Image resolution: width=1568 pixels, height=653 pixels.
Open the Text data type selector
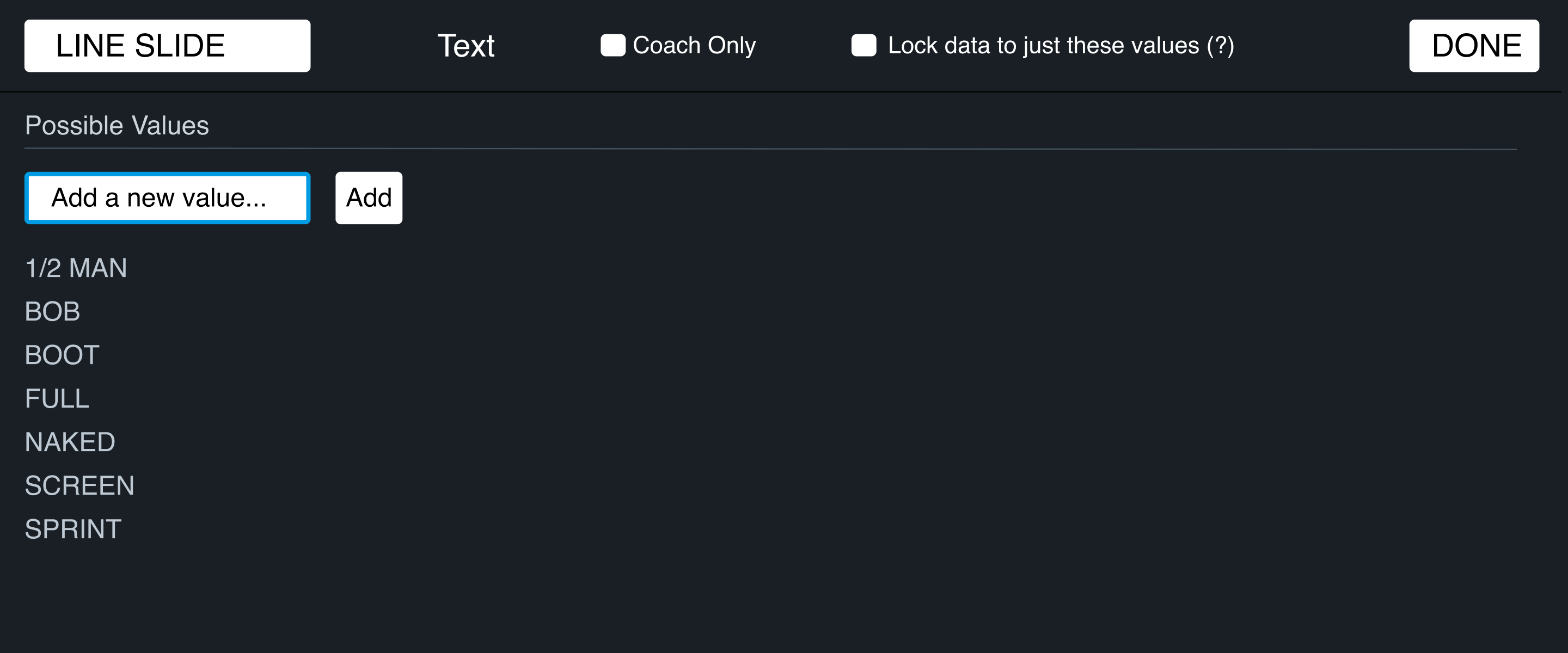click(x=465, y=46)
